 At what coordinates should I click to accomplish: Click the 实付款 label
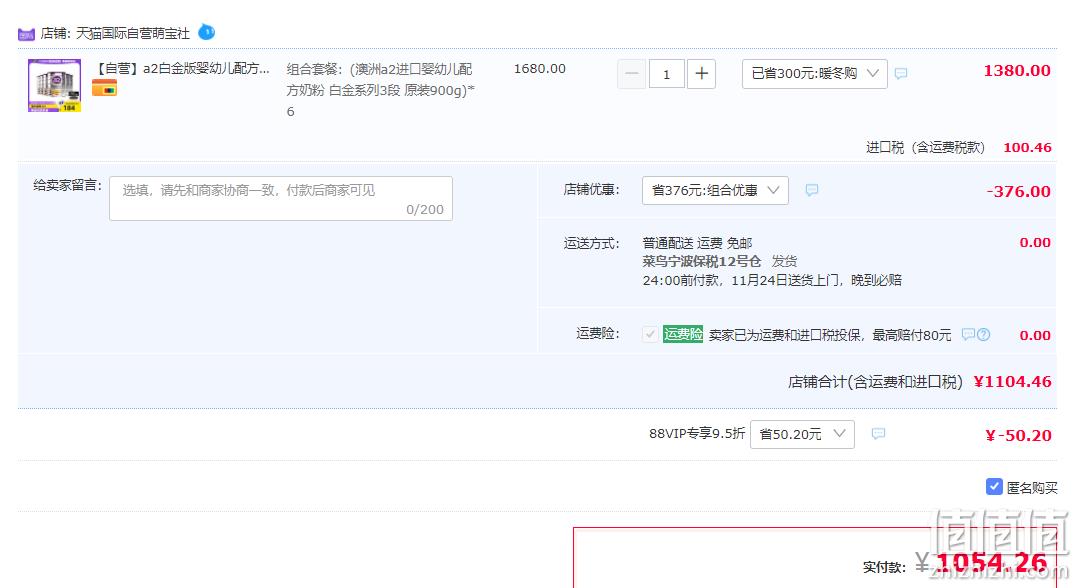884,567
